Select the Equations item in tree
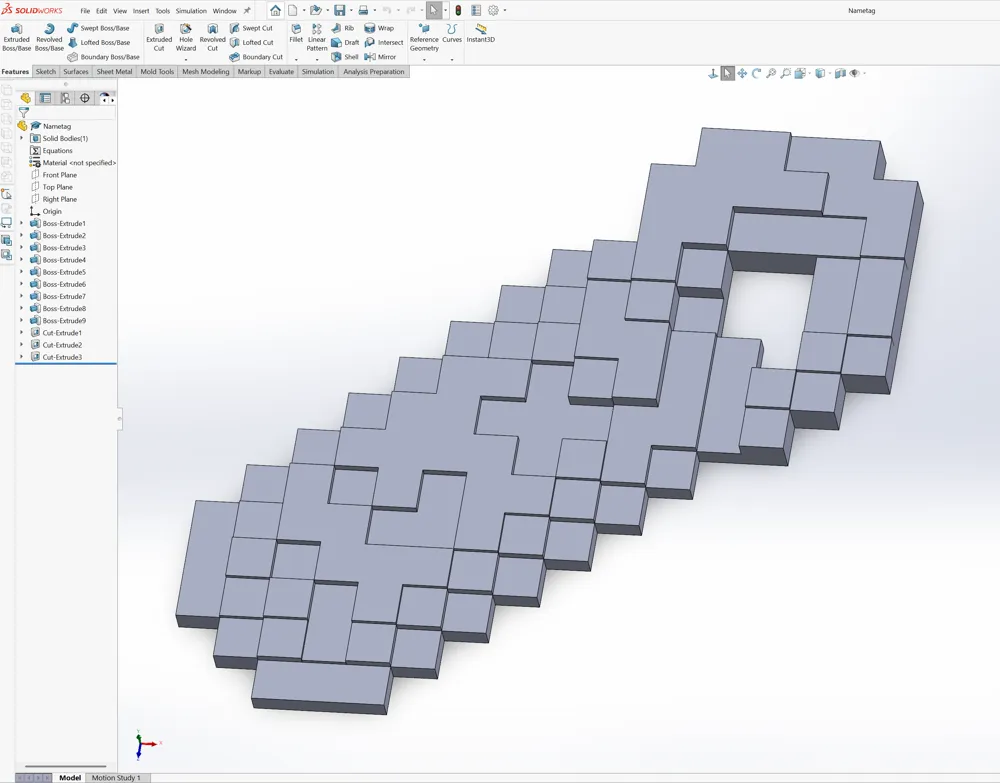Viewport: 1000px width, 783px height. tap(51, 150)
